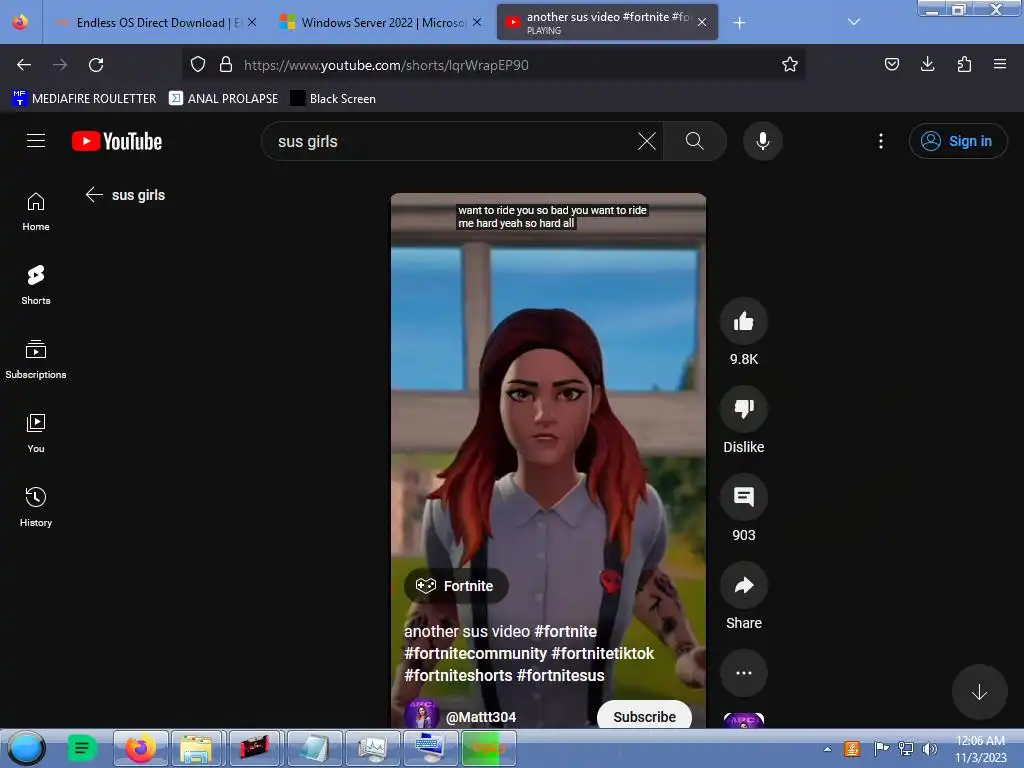This screenshot has width=1024, height=768.
Task: Open more actions for the Short
Action: tap(743, 673)
